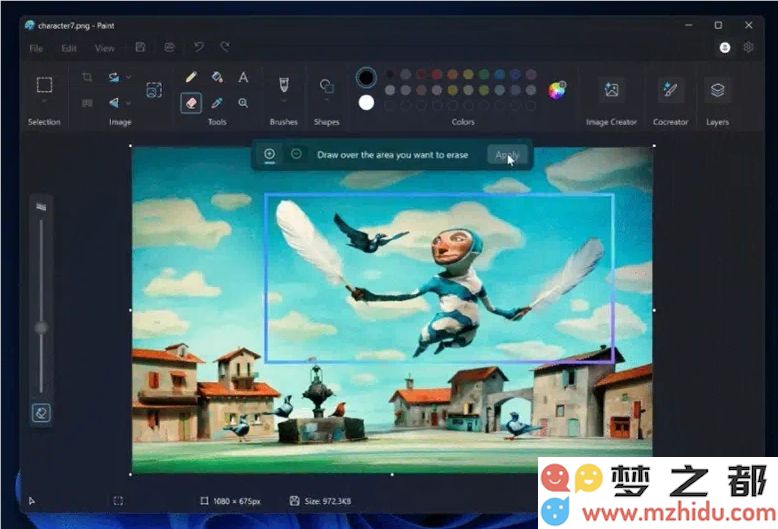Select the reduce area minus mode
The height and width of the screenshot is (529, 778).
pyautogui.click(x=296, y=154)
